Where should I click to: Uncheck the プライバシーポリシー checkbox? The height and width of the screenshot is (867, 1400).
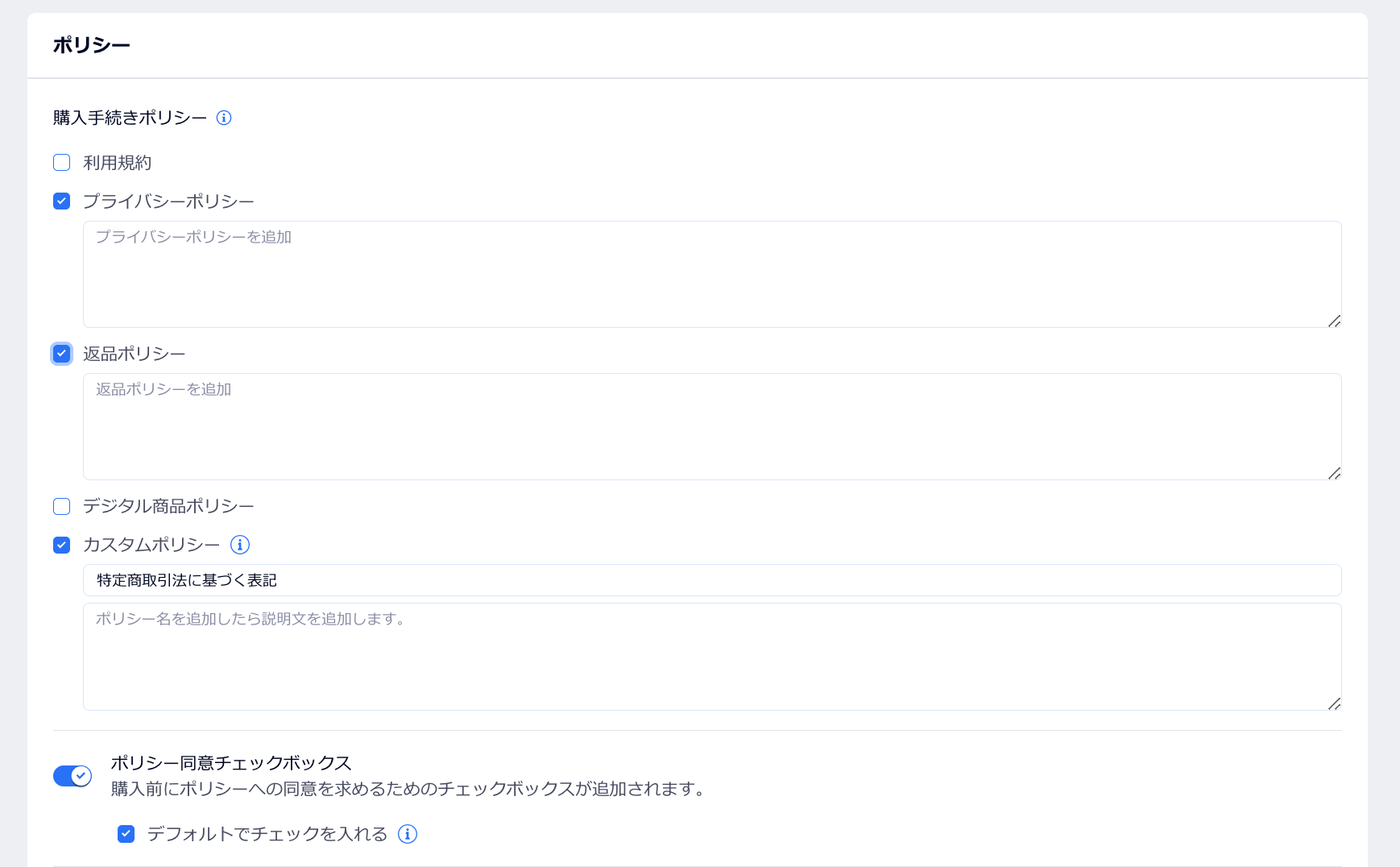coord(62,201)
